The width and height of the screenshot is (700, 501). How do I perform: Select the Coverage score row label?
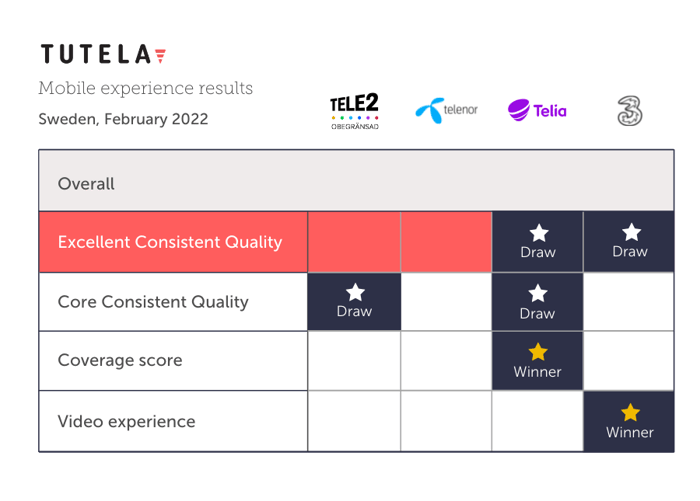click(x=173, y=361)
